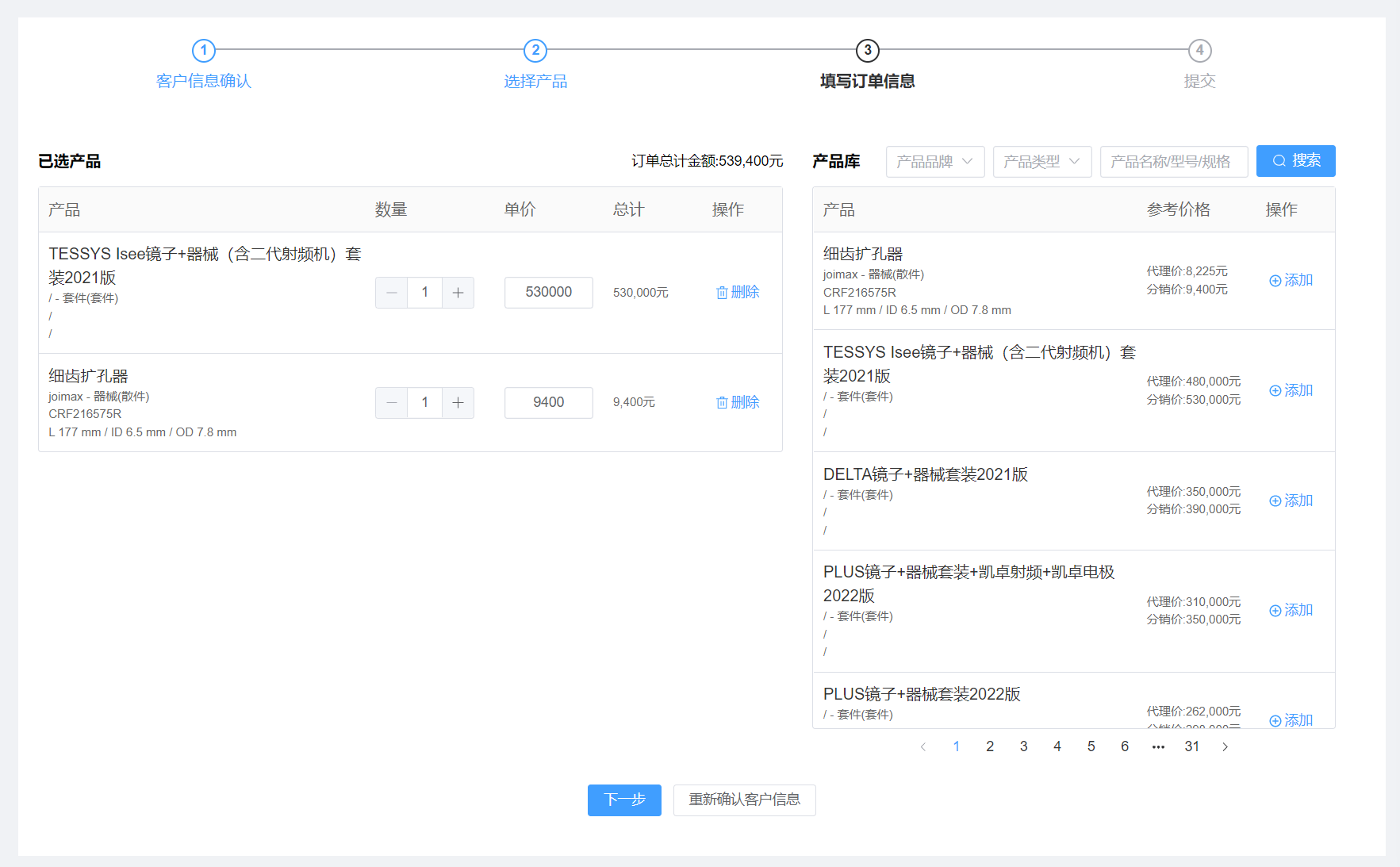Select page 2 in pagination
Screen dimensions: 1400x867
(x=990, y=747)
